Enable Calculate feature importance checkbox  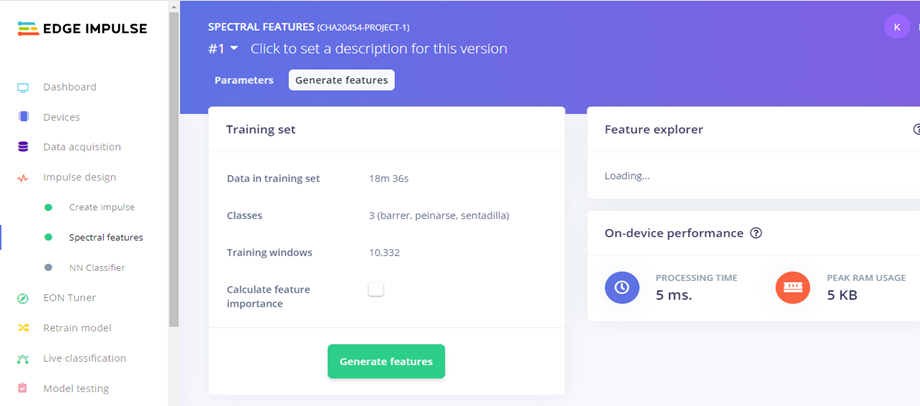coord(376,289)
